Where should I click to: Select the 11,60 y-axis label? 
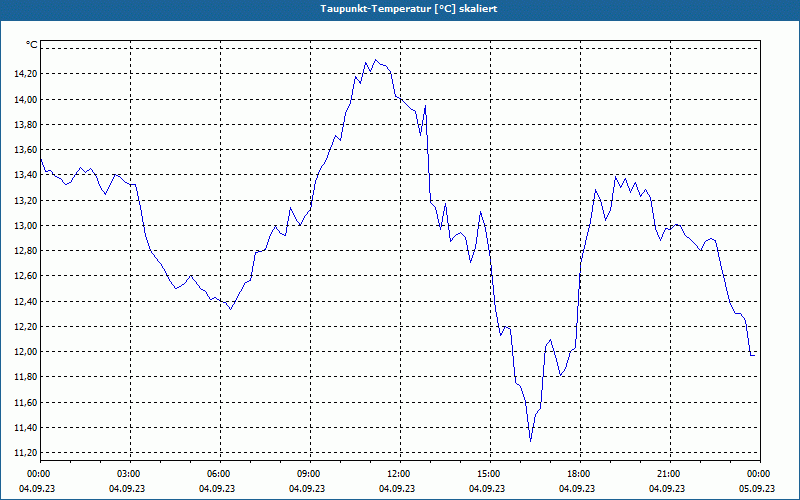pos(26,403)
